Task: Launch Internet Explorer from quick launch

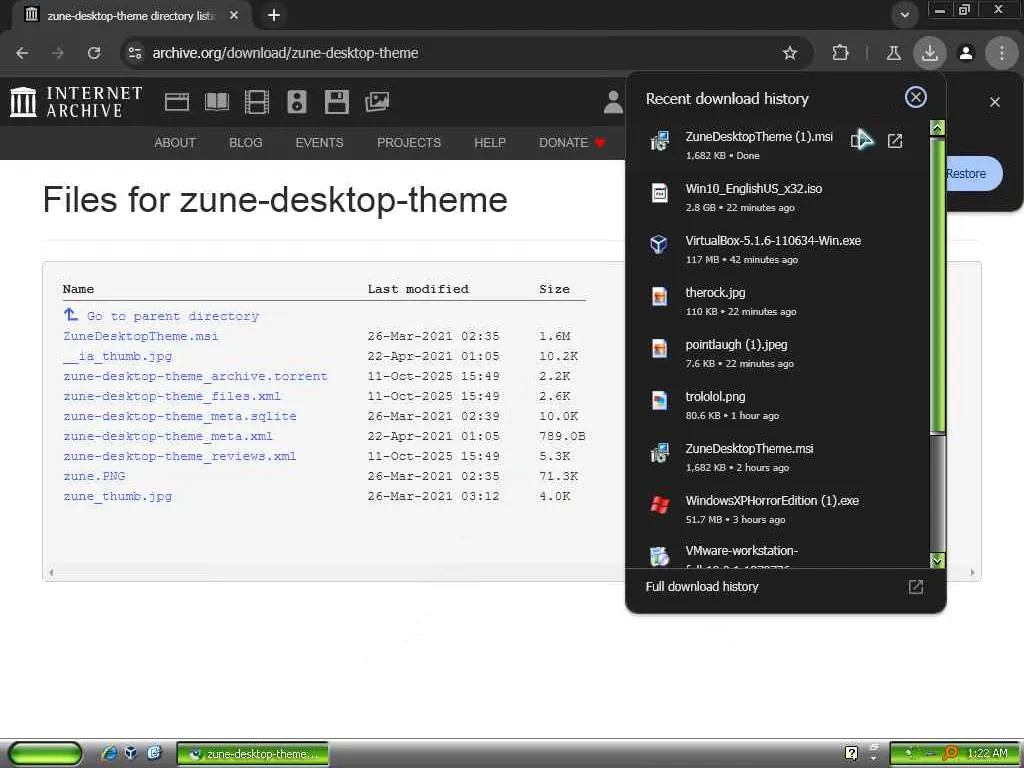Action: (x=109, y=753)
